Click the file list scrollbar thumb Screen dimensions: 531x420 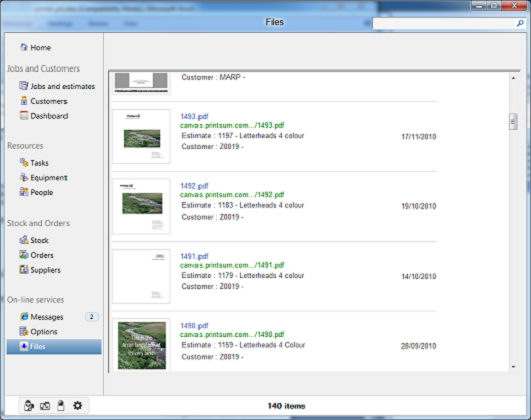point(513,122)
